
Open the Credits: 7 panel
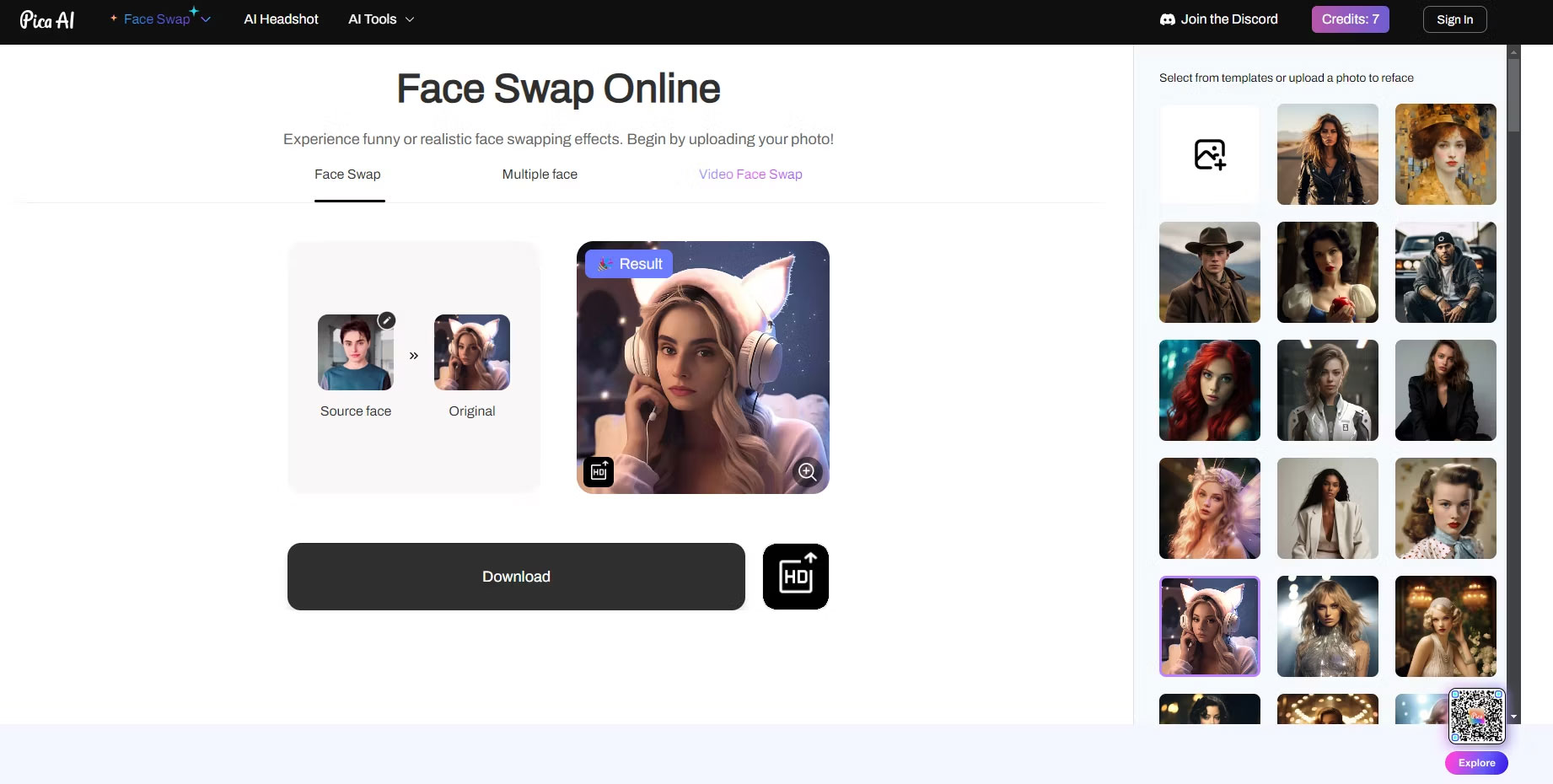point(1350,19)
